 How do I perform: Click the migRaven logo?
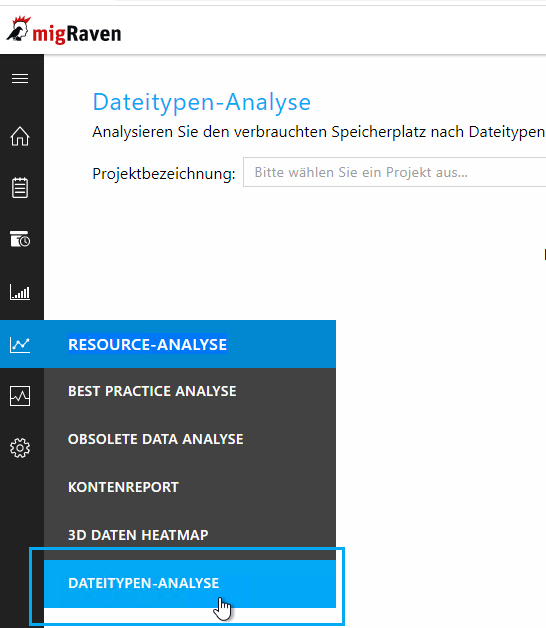(64, 31)
